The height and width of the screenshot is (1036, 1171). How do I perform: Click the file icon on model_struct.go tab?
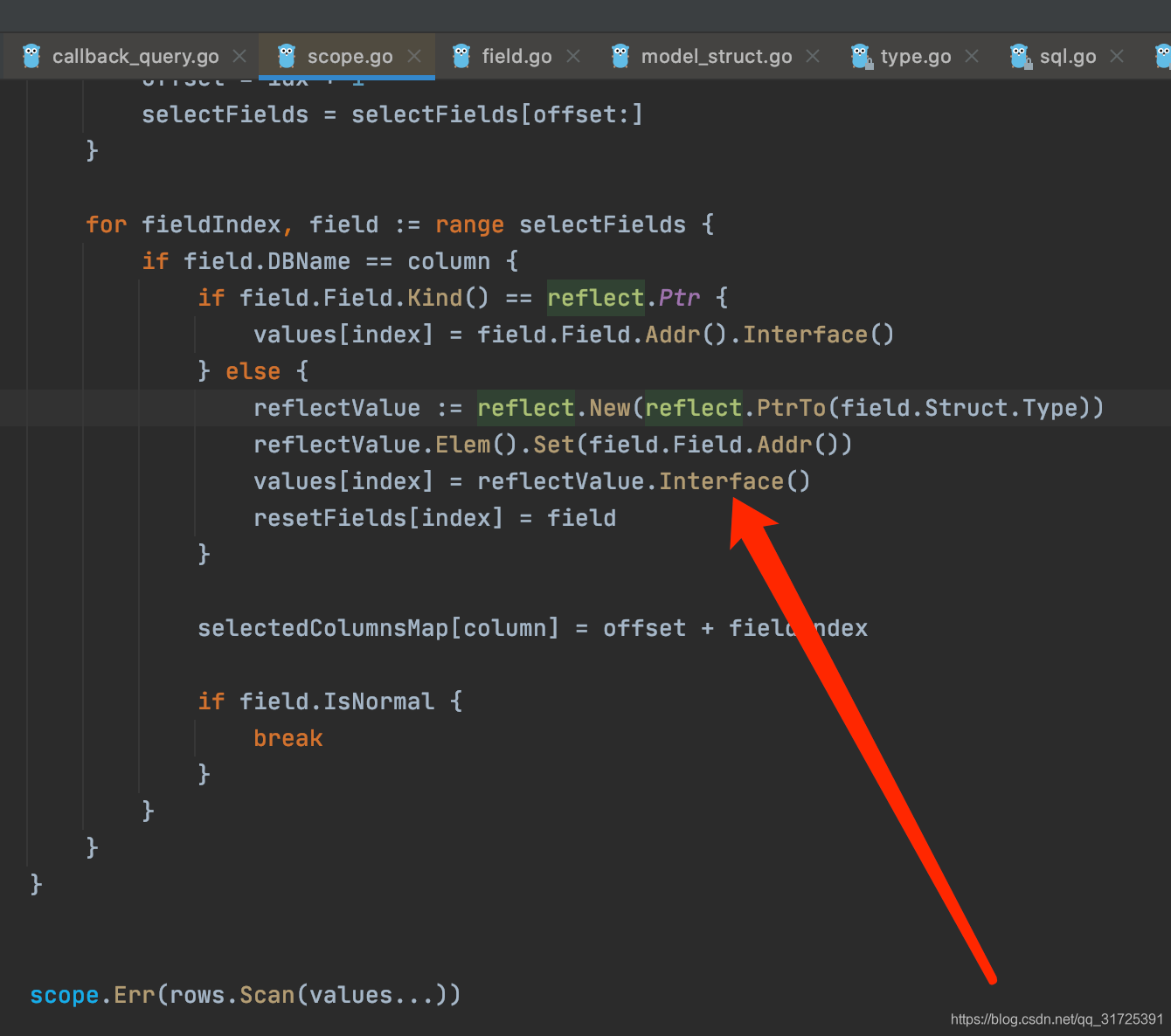(x=620, y=55)
